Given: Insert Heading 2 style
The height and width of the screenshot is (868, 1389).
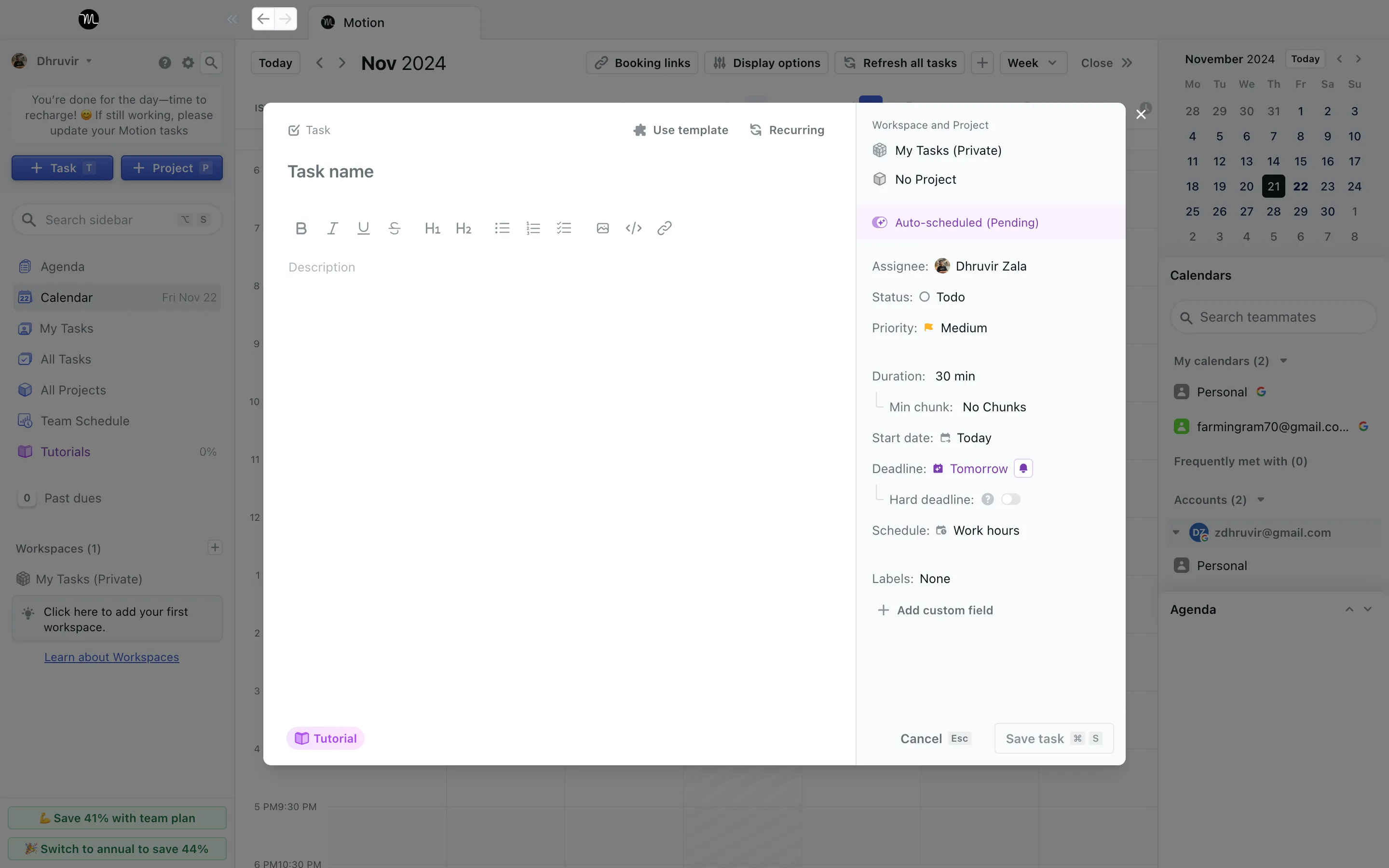Looking at the screenshot, I should [463, 229].
